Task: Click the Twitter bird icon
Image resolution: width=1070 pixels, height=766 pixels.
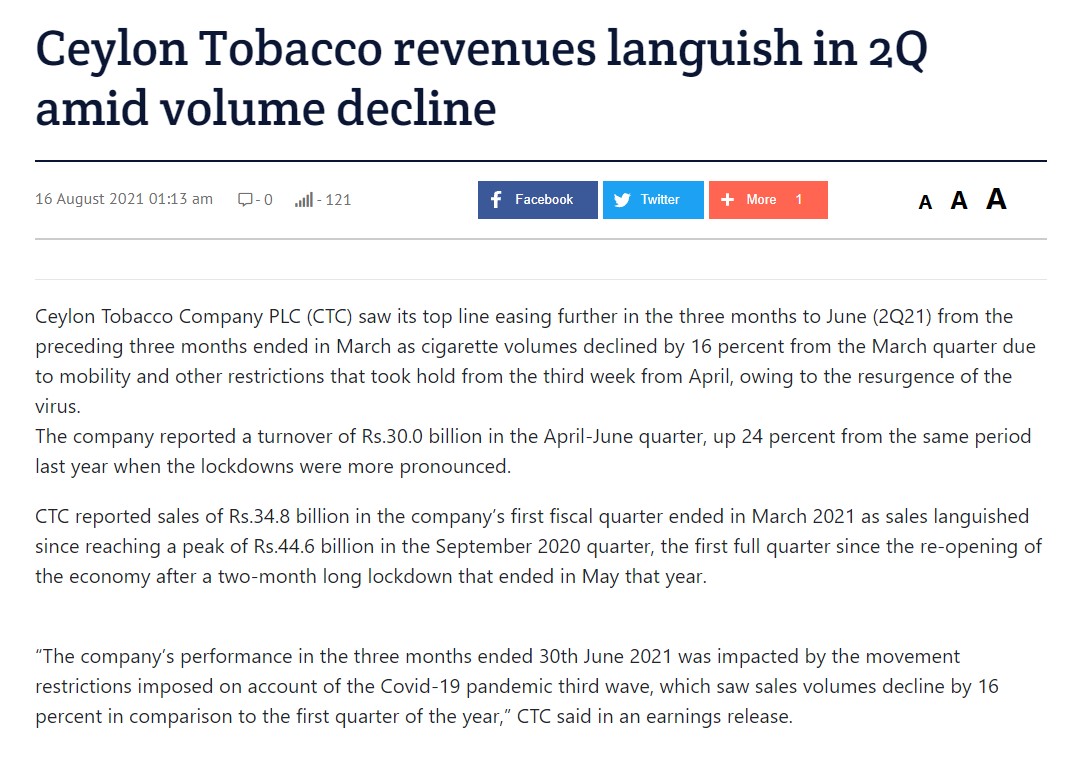Action: point(622,200)
